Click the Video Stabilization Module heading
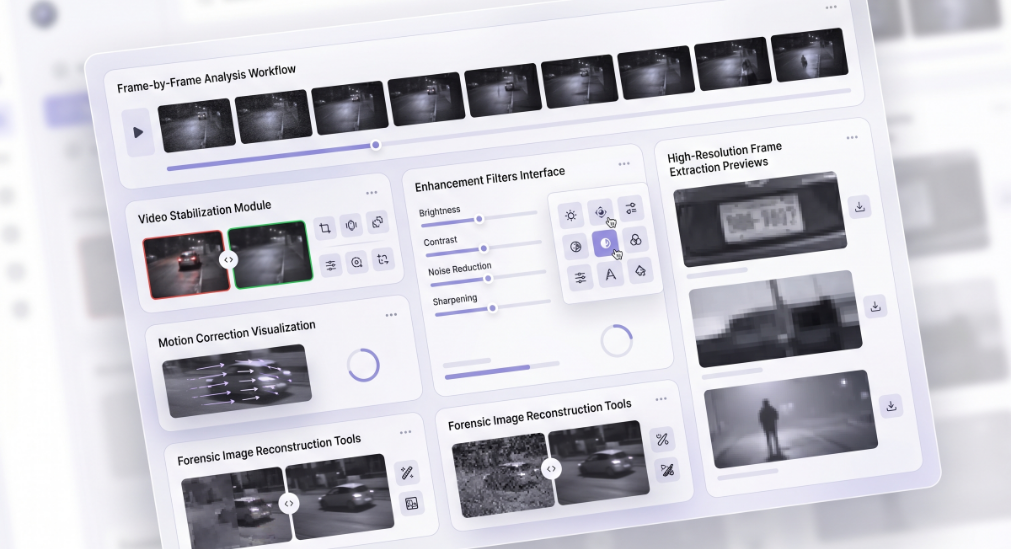The height and width of the screenshot is (549, 1011). click(x=204, y=212)
